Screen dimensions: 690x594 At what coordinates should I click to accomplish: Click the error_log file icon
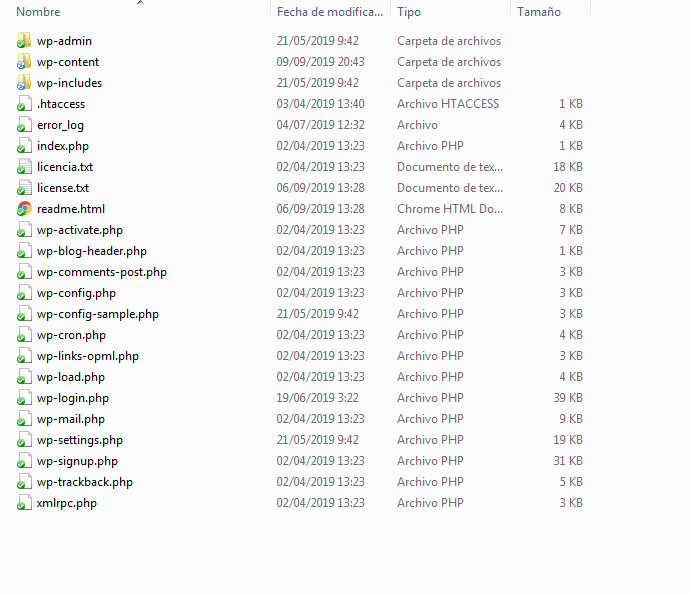point(24,125)
